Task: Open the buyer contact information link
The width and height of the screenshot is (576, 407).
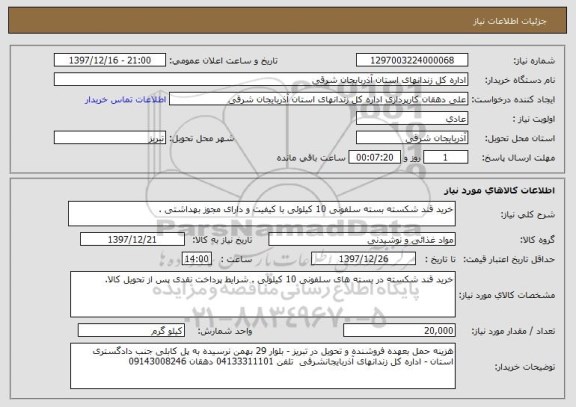Action: 126,100
